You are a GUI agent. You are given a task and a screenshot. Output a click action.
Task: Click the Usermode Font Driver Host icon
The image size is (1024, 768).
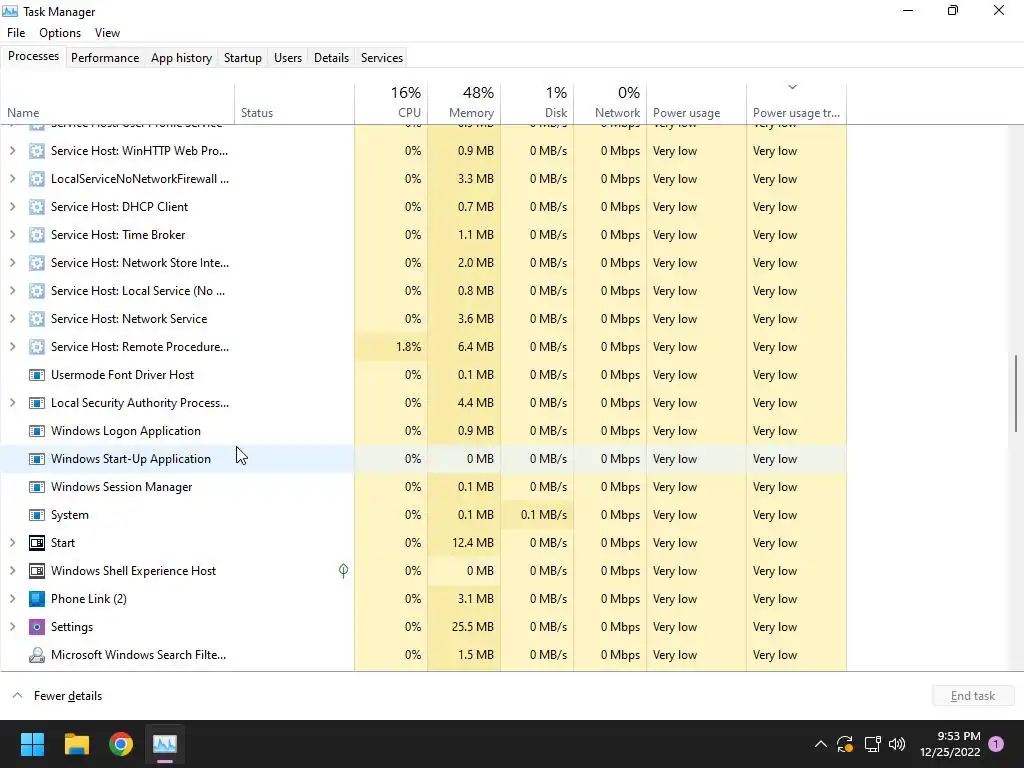coord(37,375)
